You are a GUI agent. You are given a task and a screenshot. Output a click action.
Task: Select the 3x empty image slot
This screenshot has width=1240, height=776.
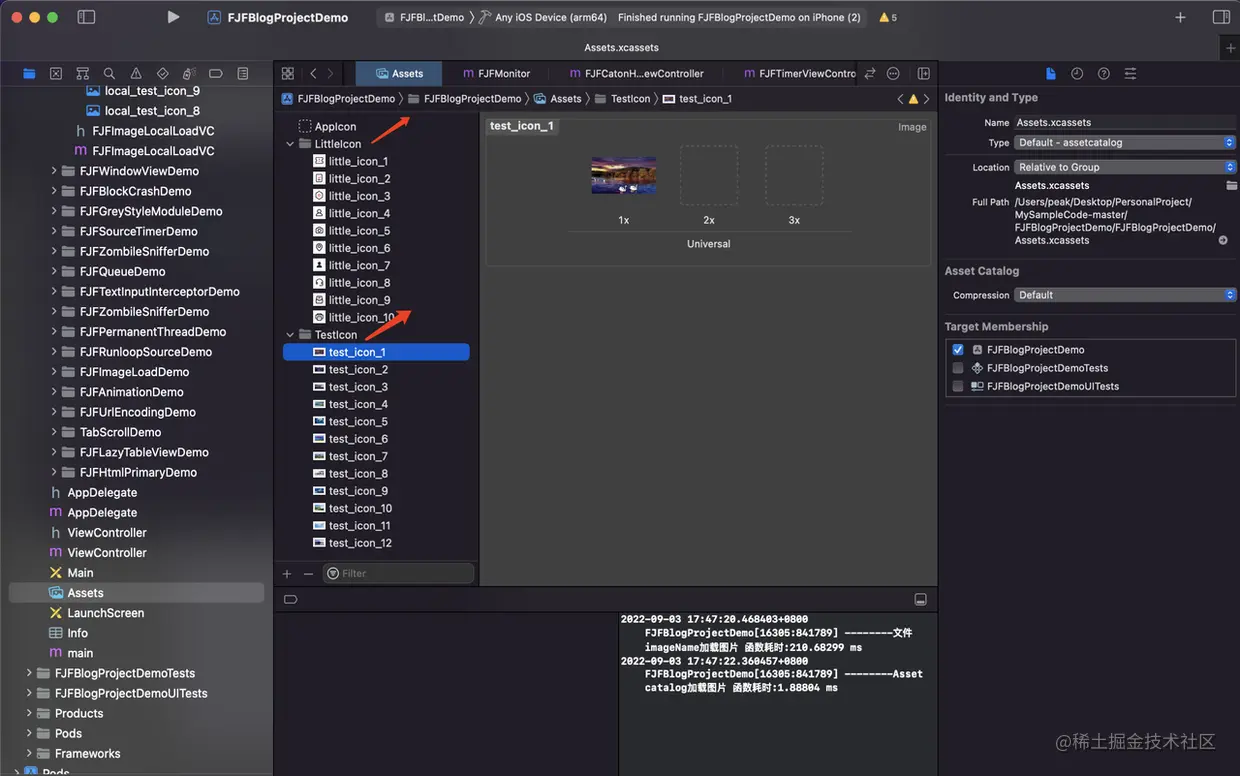[794, 175]
